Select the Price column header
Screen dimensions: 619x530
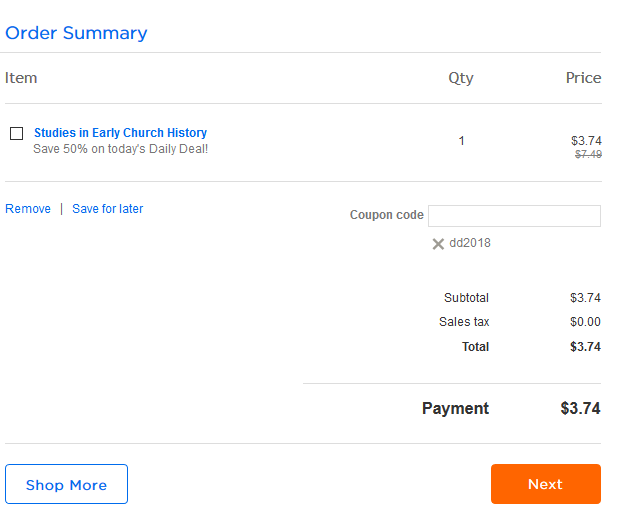pyautogui.click(x=583, y=78)
